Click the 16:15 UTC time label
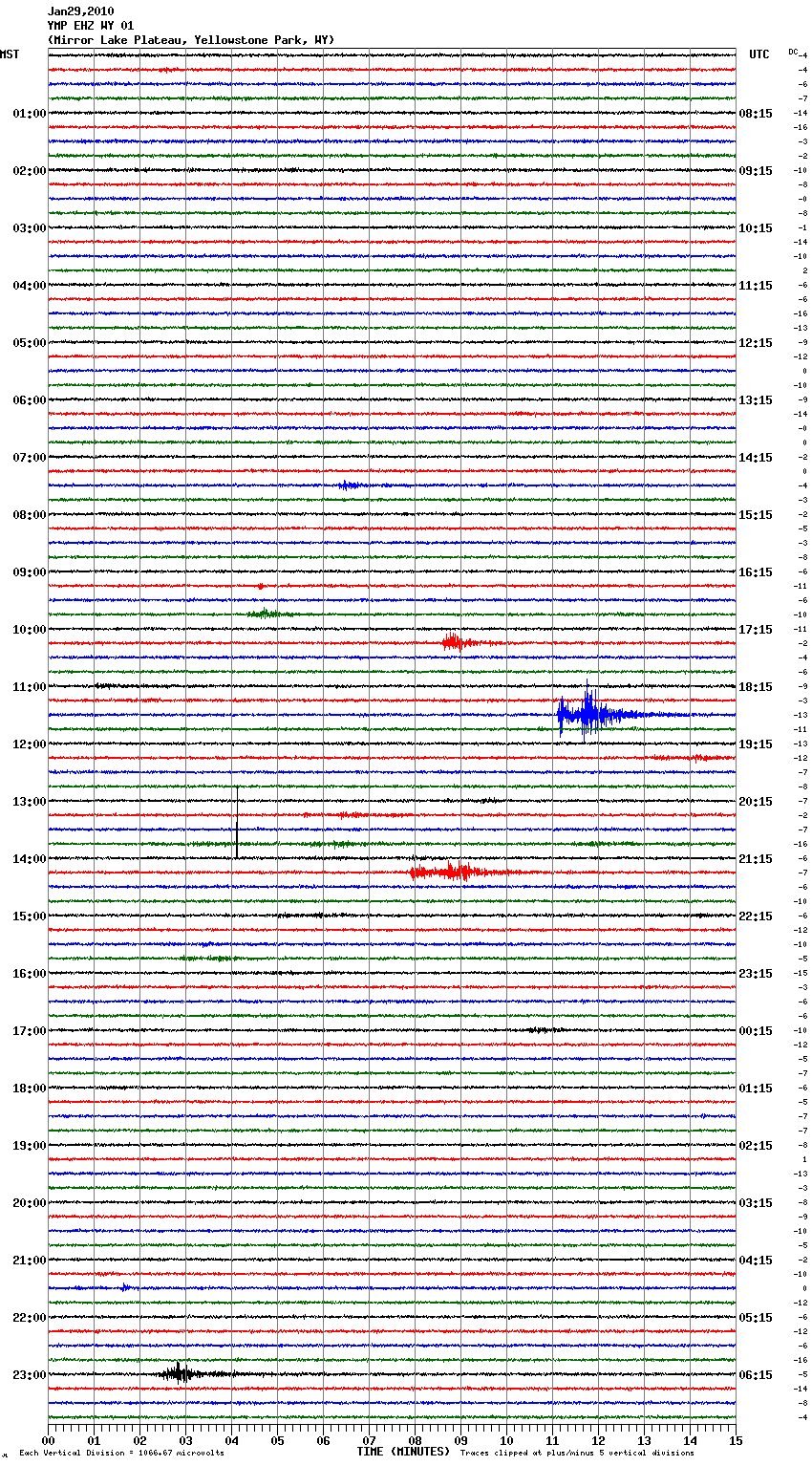Viewport: 812px width, 1466px height. click(756, 572)
